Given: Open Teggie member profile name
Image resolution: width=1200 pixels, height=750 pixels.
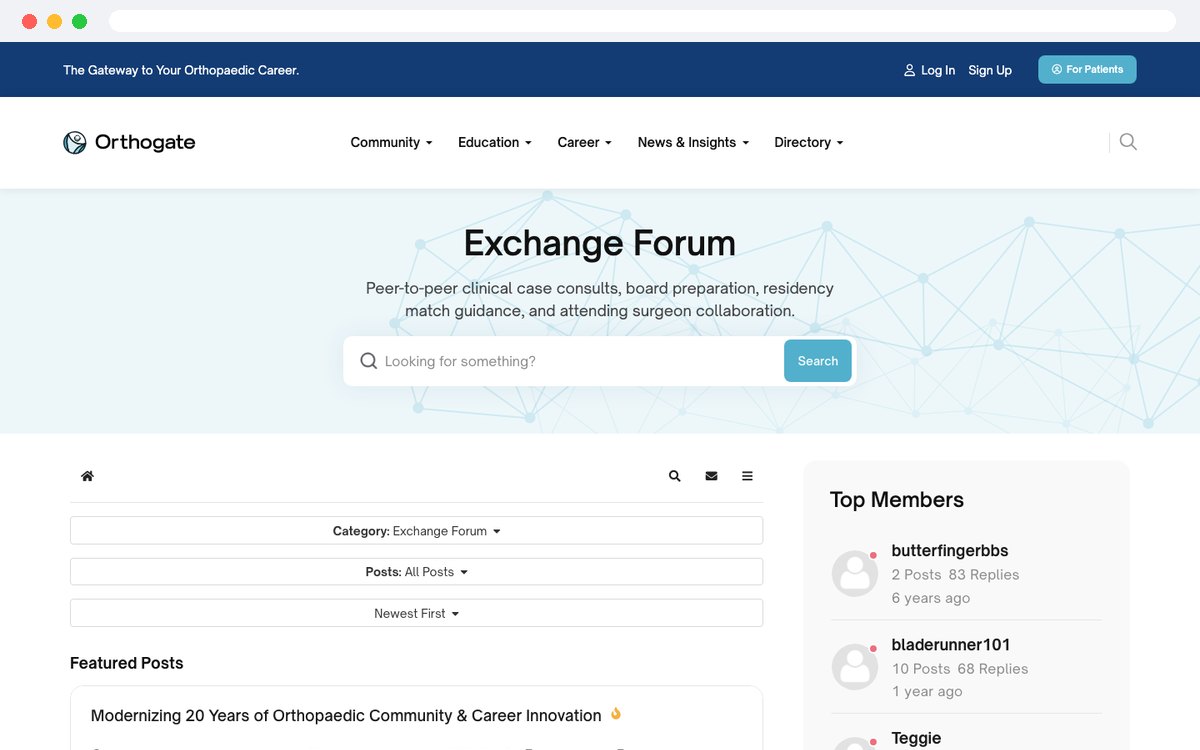Looking at the screenshot, I should pyautogui.click(x=916, y=738).
